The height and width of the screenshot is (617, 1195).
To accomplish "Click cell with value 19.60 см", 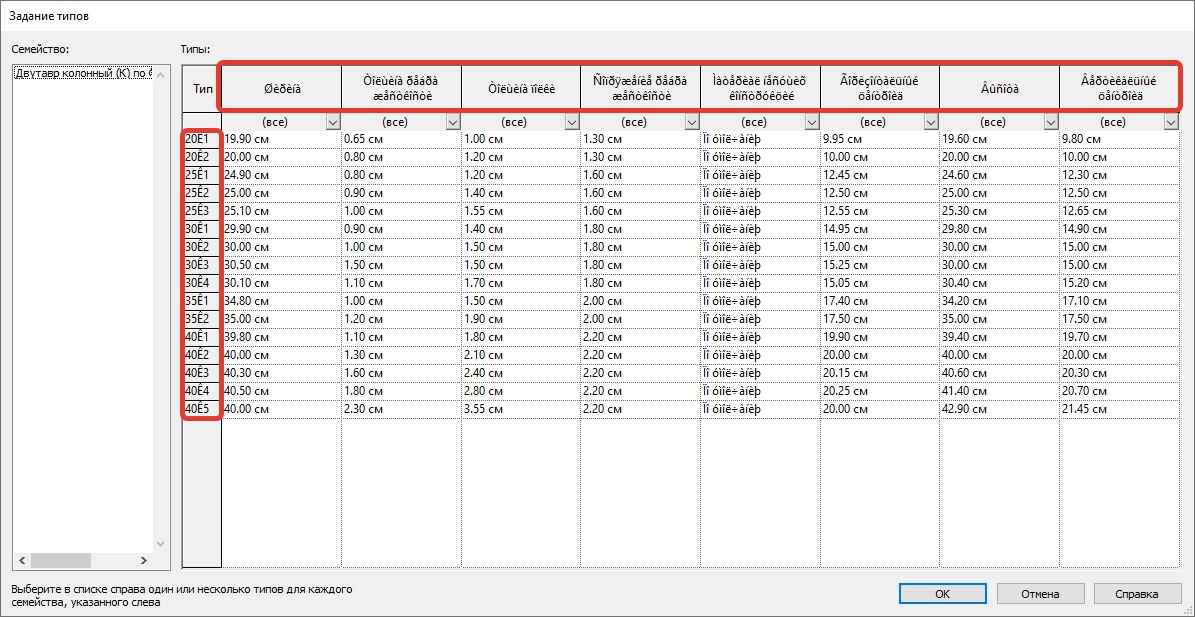I will pos(999,139).
